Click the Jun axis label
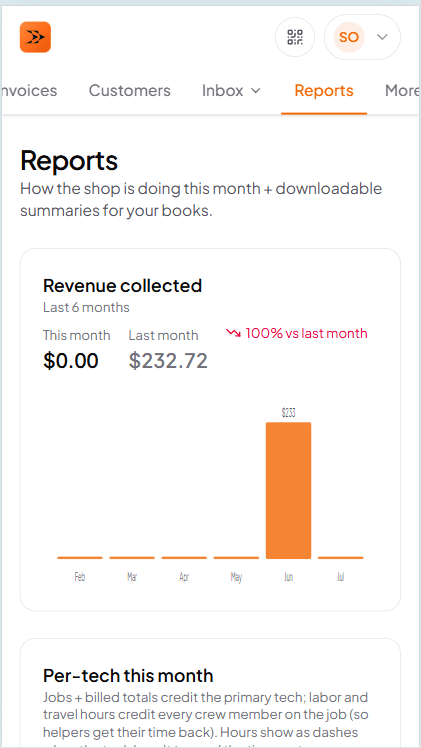 [288, 577]
